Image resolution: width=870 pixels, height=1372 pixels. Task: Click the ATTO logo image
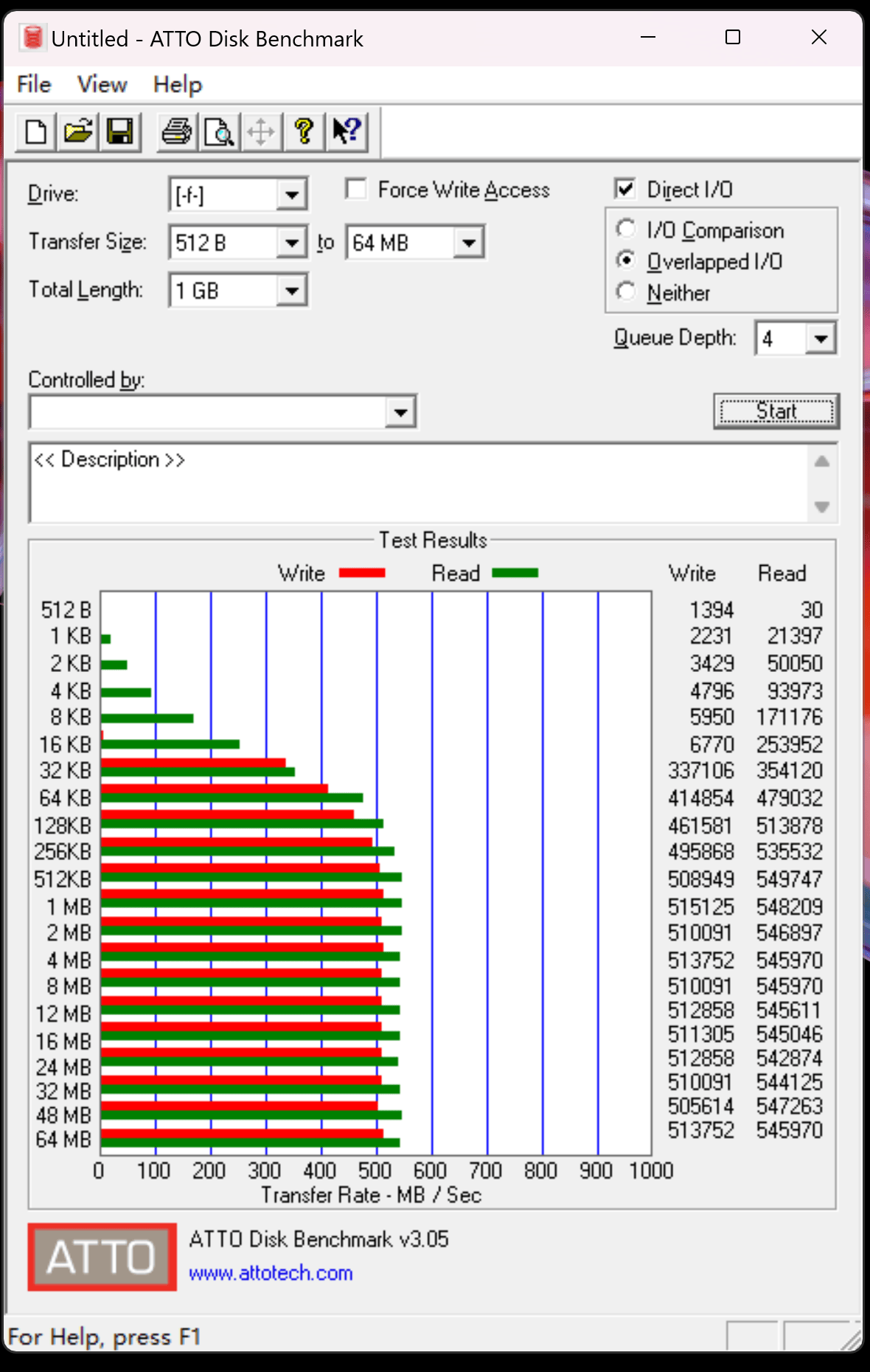point(102,1257)
